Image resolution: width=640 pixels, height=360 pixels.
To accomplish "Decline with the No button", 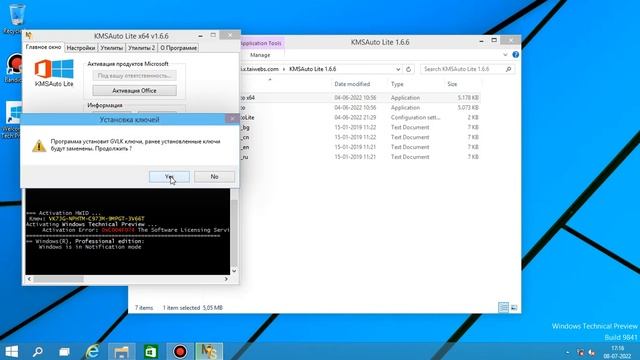I will point(214,177).
